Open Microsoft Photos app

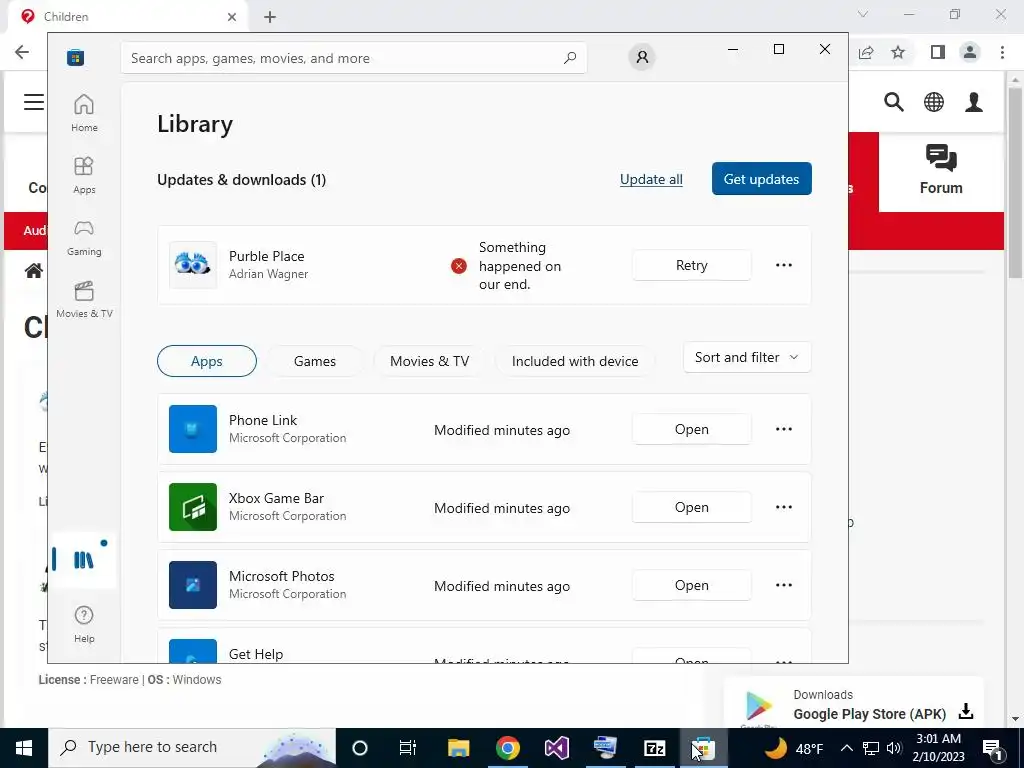(x=692, y=585)
